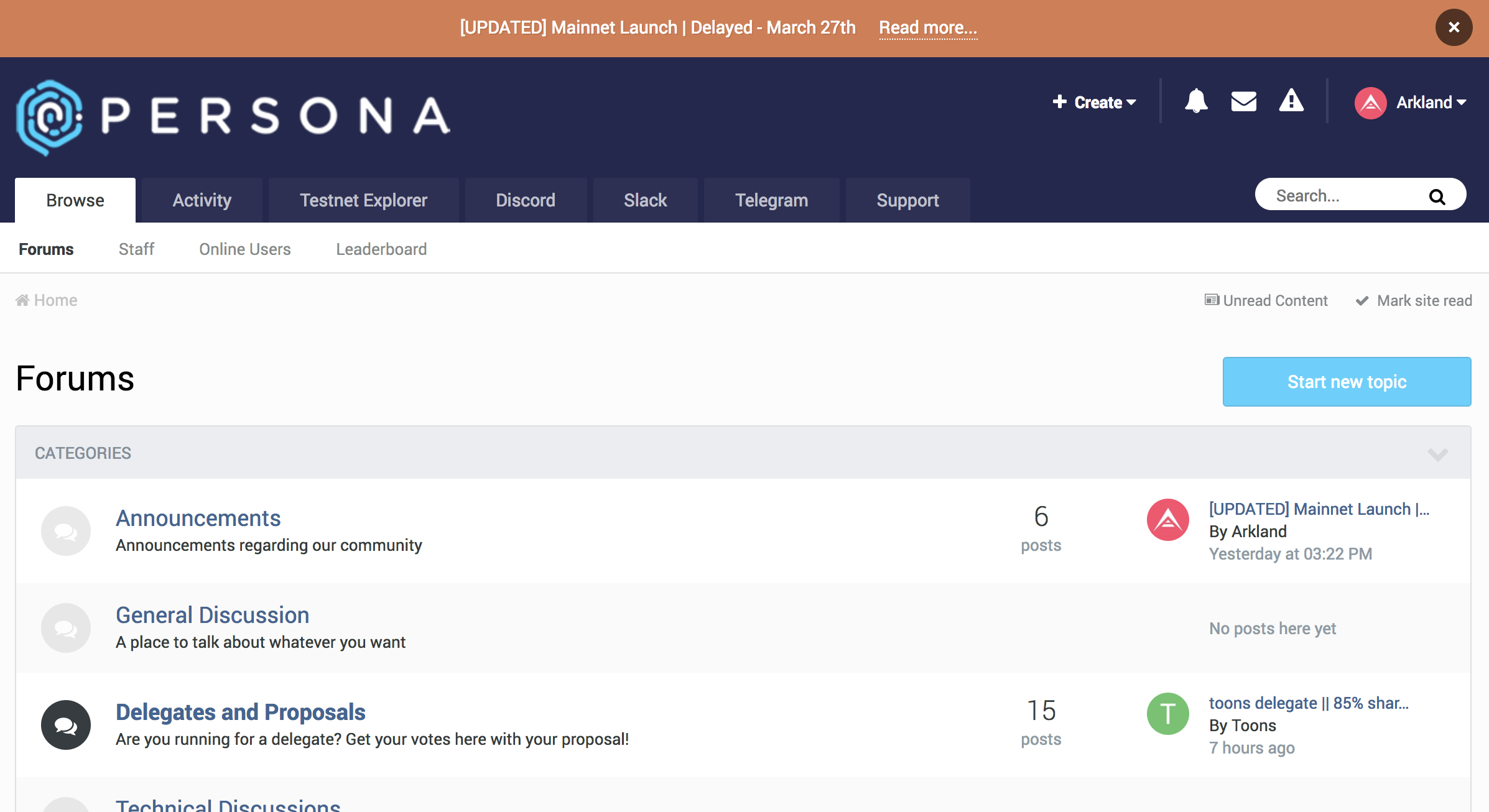Click the Start new topic button
The image size is (1489, 812).
click(x=1347, y=381)
